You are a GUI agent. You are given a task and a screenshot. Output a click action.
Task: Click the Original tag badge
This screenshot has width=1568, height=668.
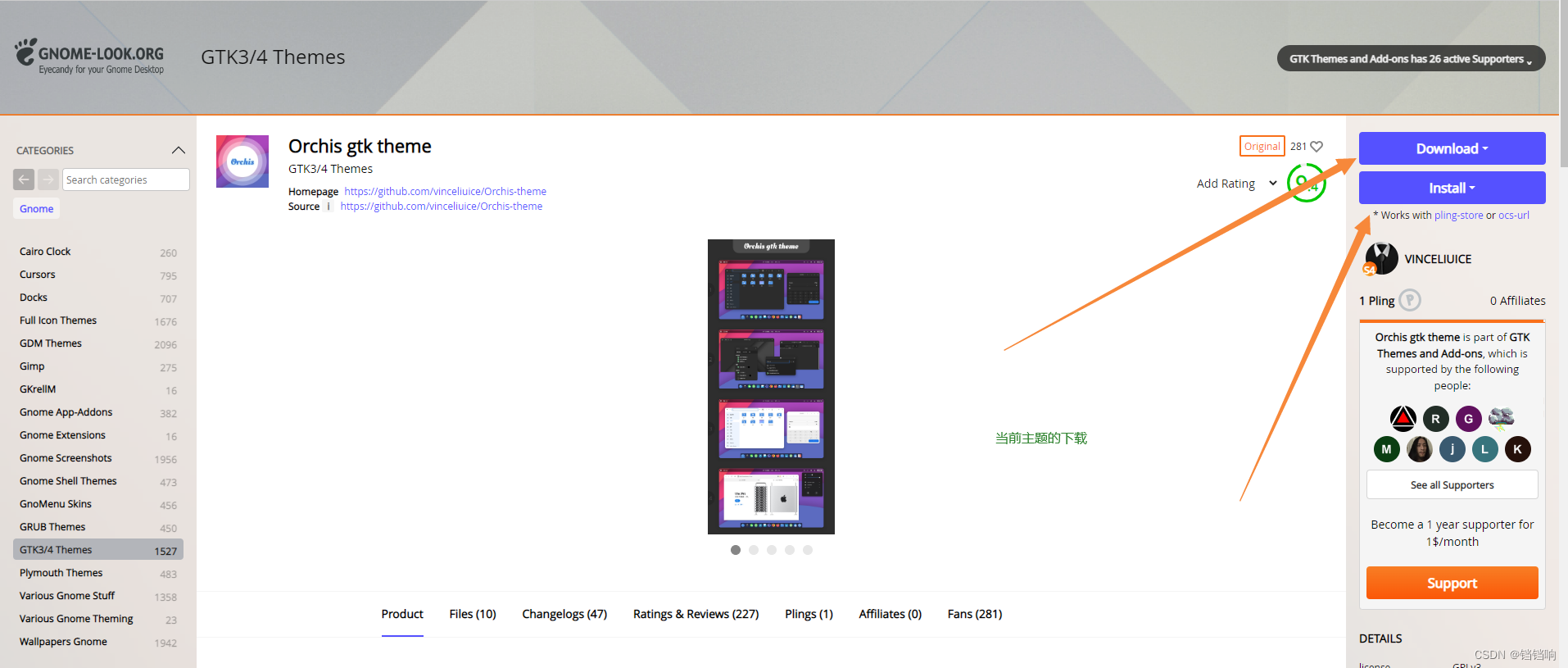(x=1262, y=146)
